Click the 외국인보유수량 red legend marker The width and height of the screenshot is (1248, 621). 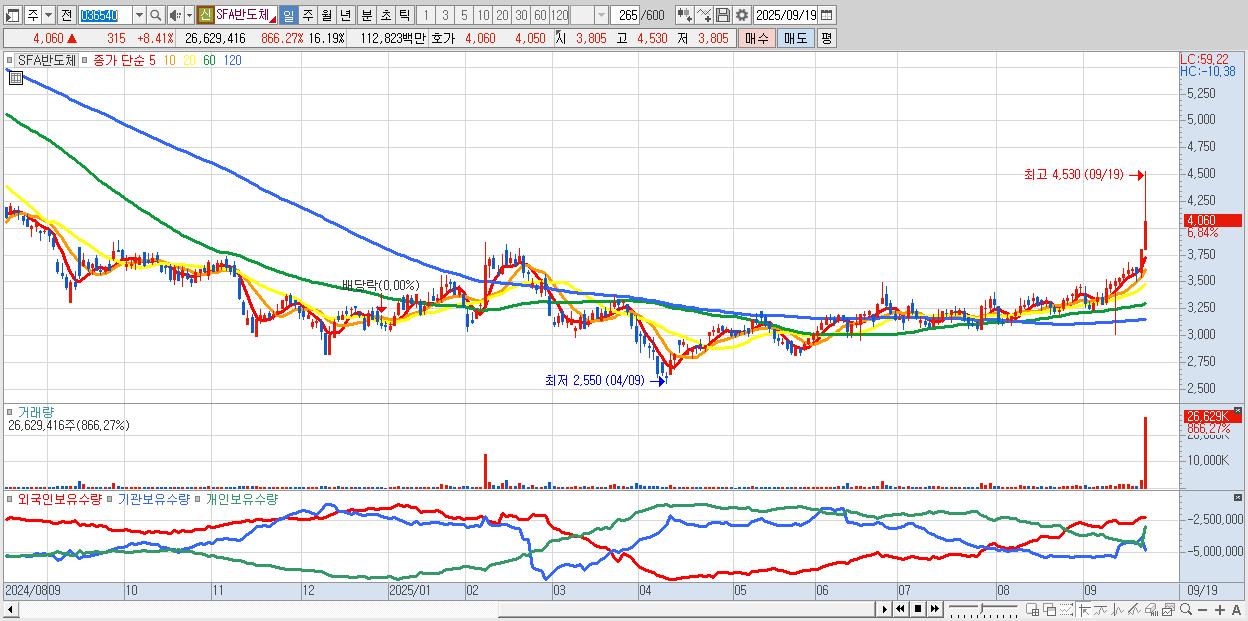[x=10, y=498]
